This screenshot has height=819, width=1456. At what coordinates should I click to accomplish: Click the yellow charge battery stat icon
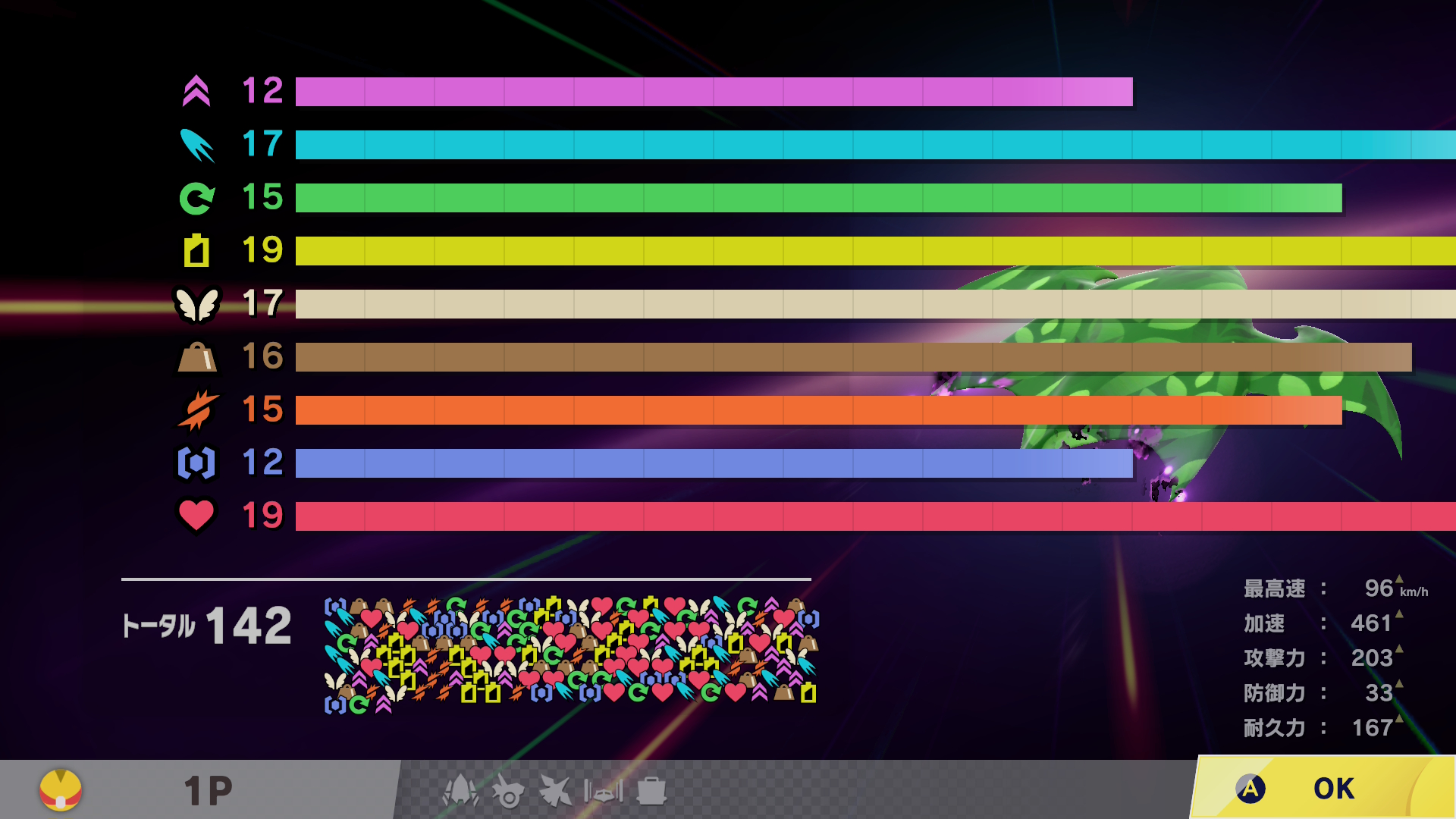[x=196, y=251]
